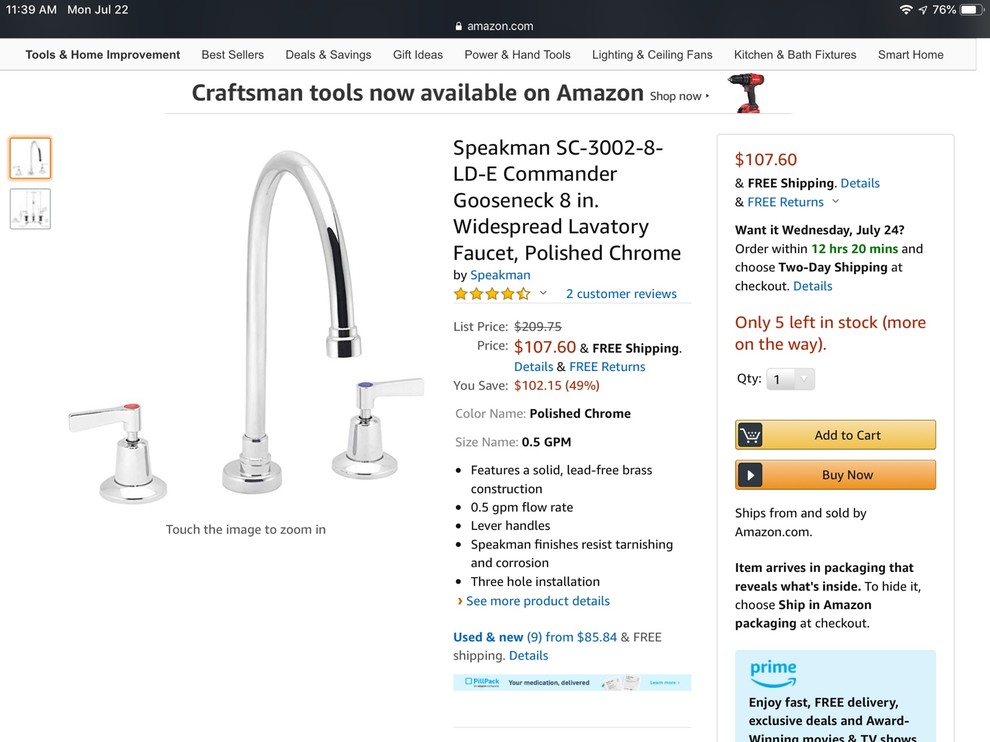Click the cart icon on Add to Cart

tap(750, 434)
